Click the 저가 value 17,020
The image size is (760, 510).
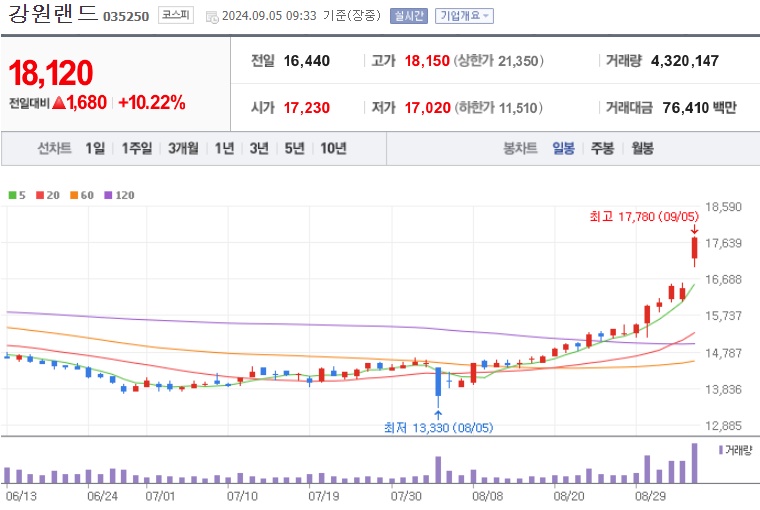coord(428,108)
